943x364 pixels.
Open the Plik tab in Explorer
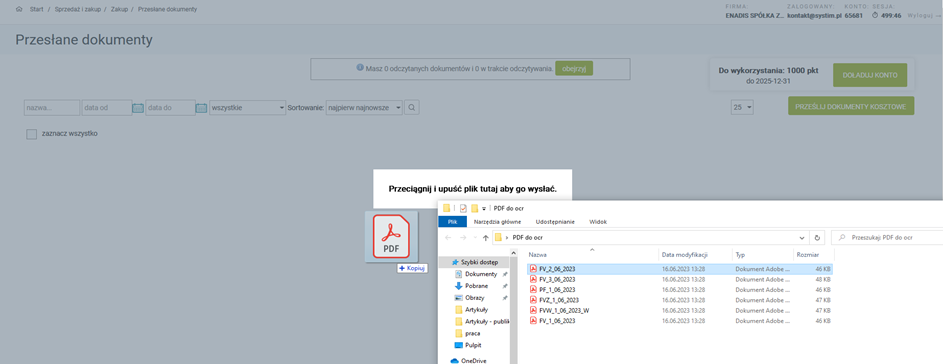[x=453, y=221]
